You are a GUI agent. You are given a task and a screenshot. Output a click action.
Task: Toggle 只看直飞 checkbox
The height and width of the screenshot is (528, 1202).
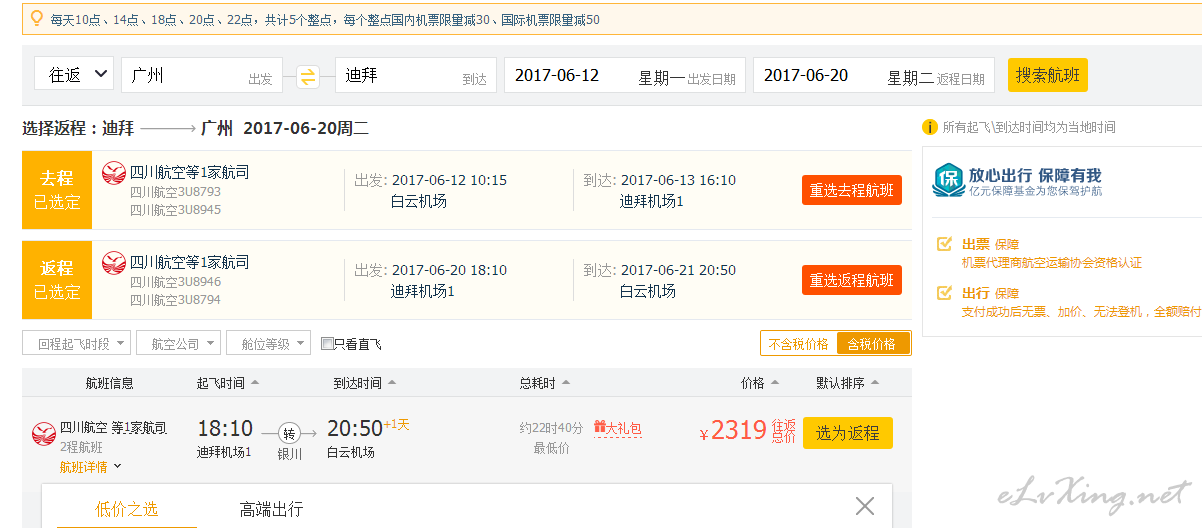click(x=327, y=344)
